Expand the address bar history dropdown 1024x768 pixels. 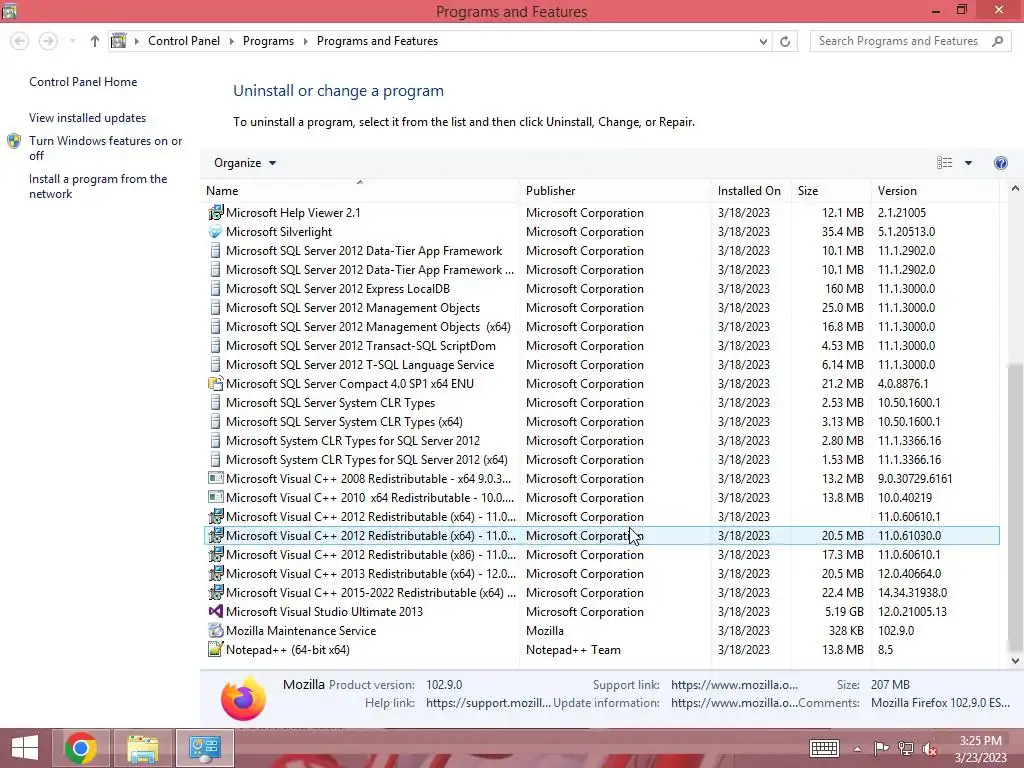[763, 41]
